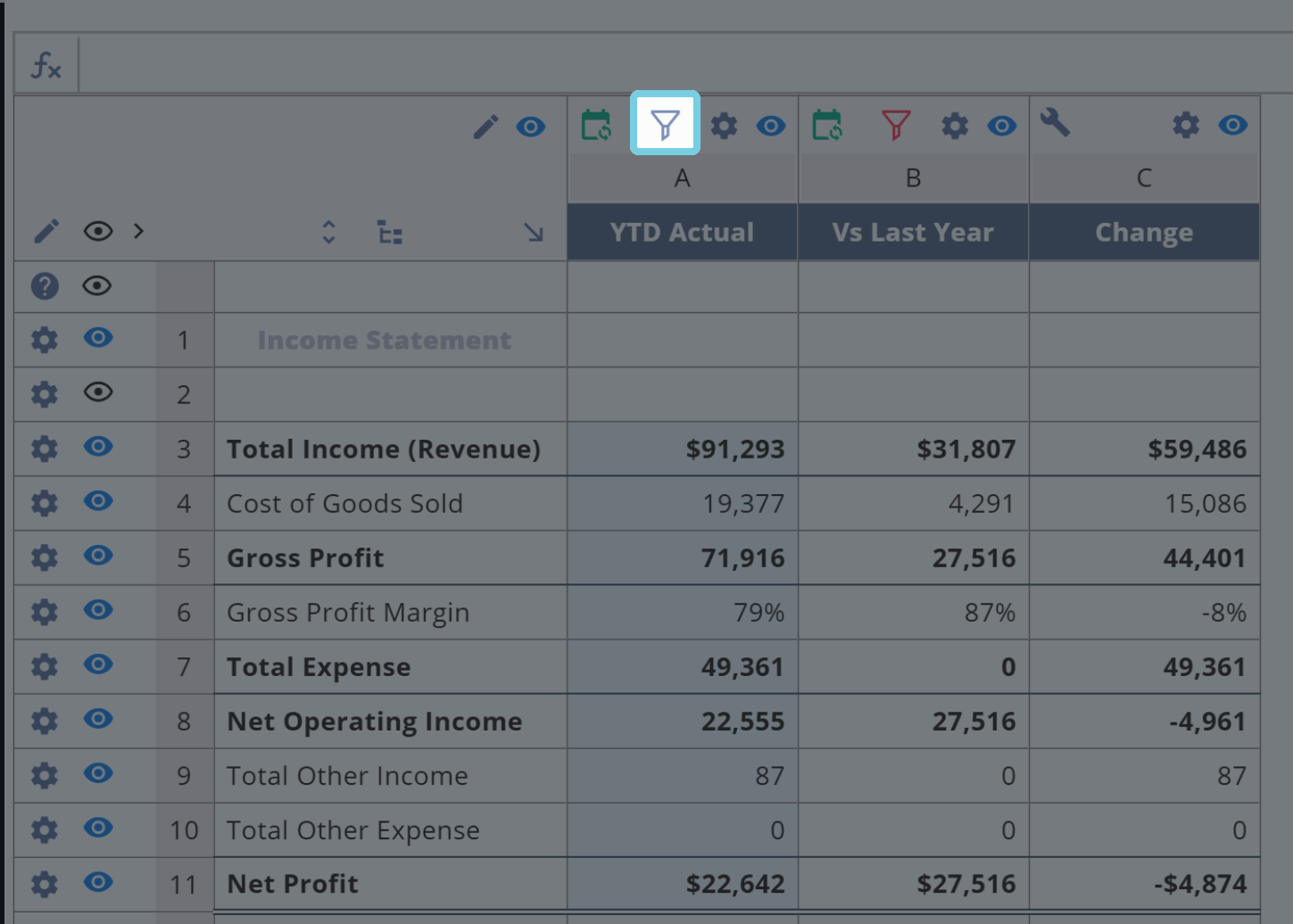Click inside the formula bar input
Image resolution: width=1293 pixels, height=924 pixels.
[x=685, y=64]
